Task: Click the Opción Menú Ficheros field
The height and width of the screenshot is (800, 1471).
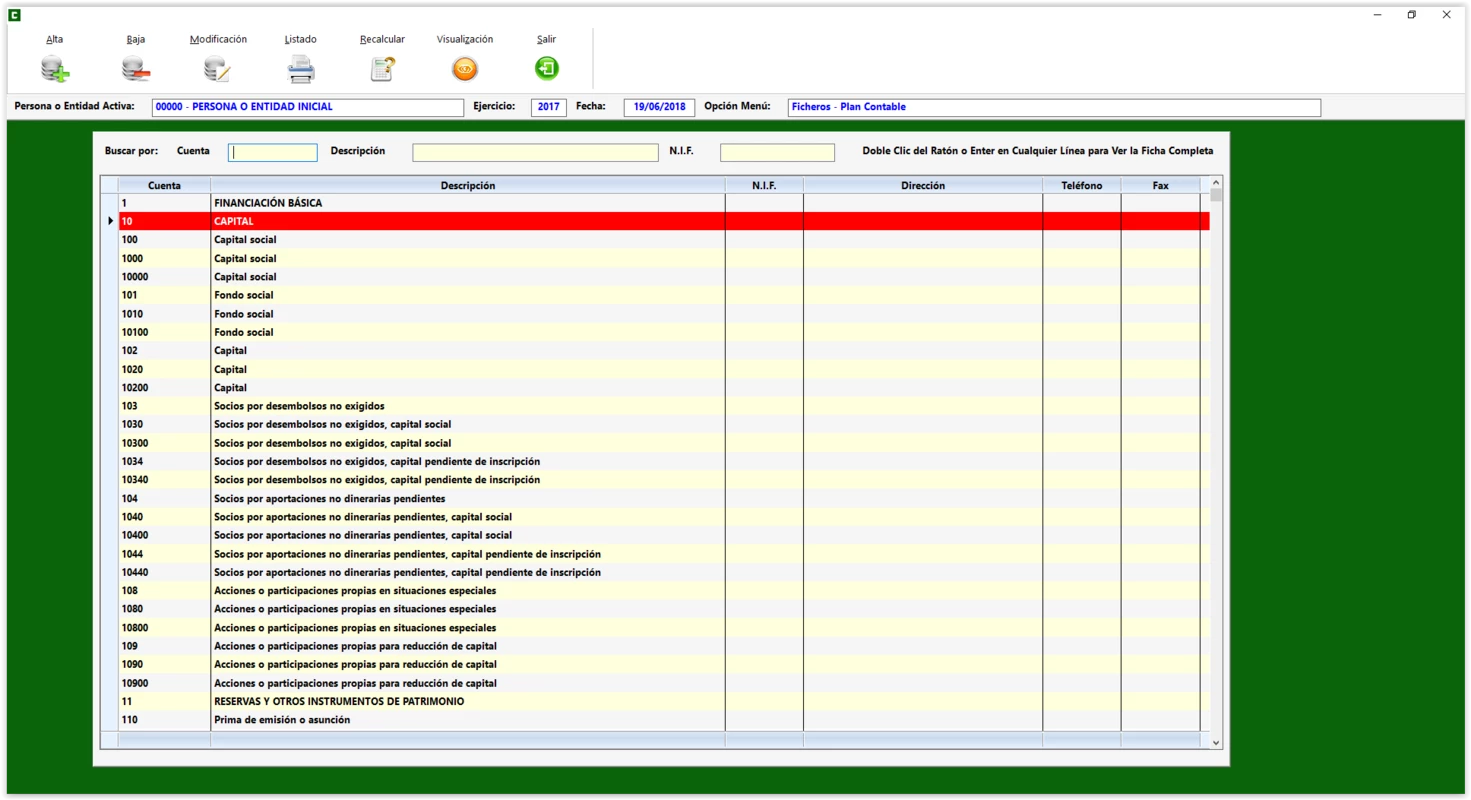Action: [x=1054, y=107]
